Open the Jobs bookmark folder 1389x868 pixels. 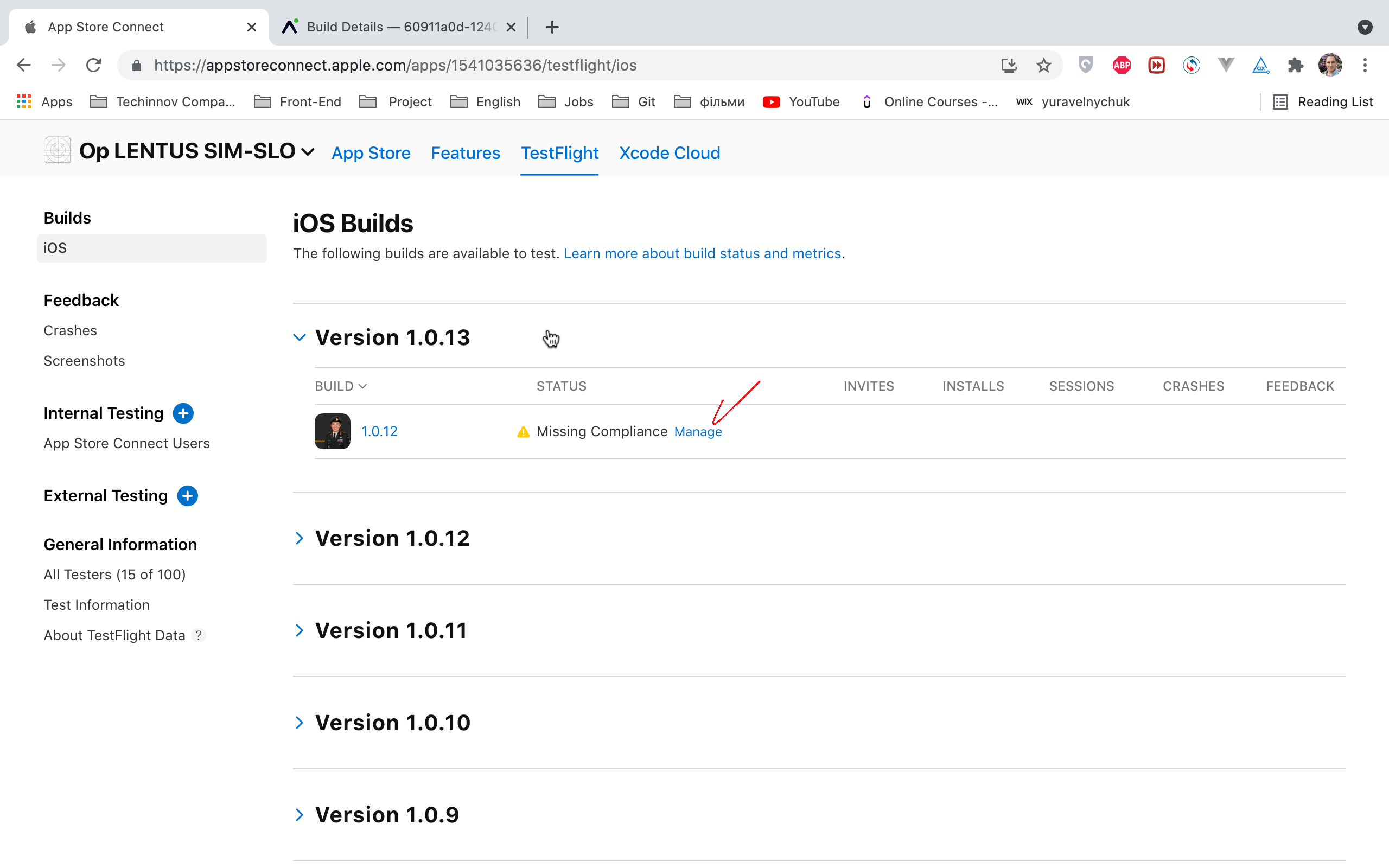tap(566, 101)
